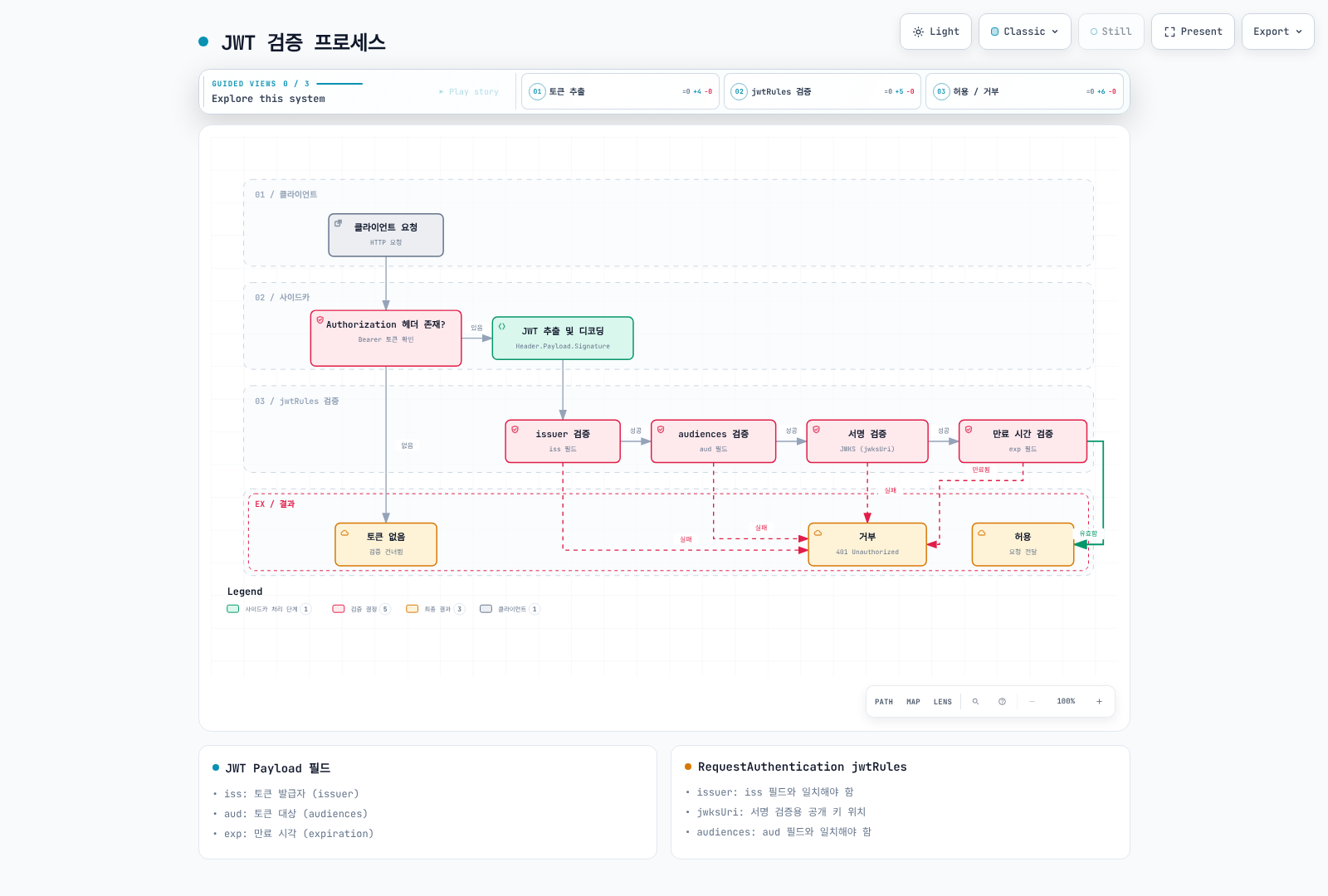The image size is (1328, 896).
Task: Click the Present button
Action: coord(1193,32)
